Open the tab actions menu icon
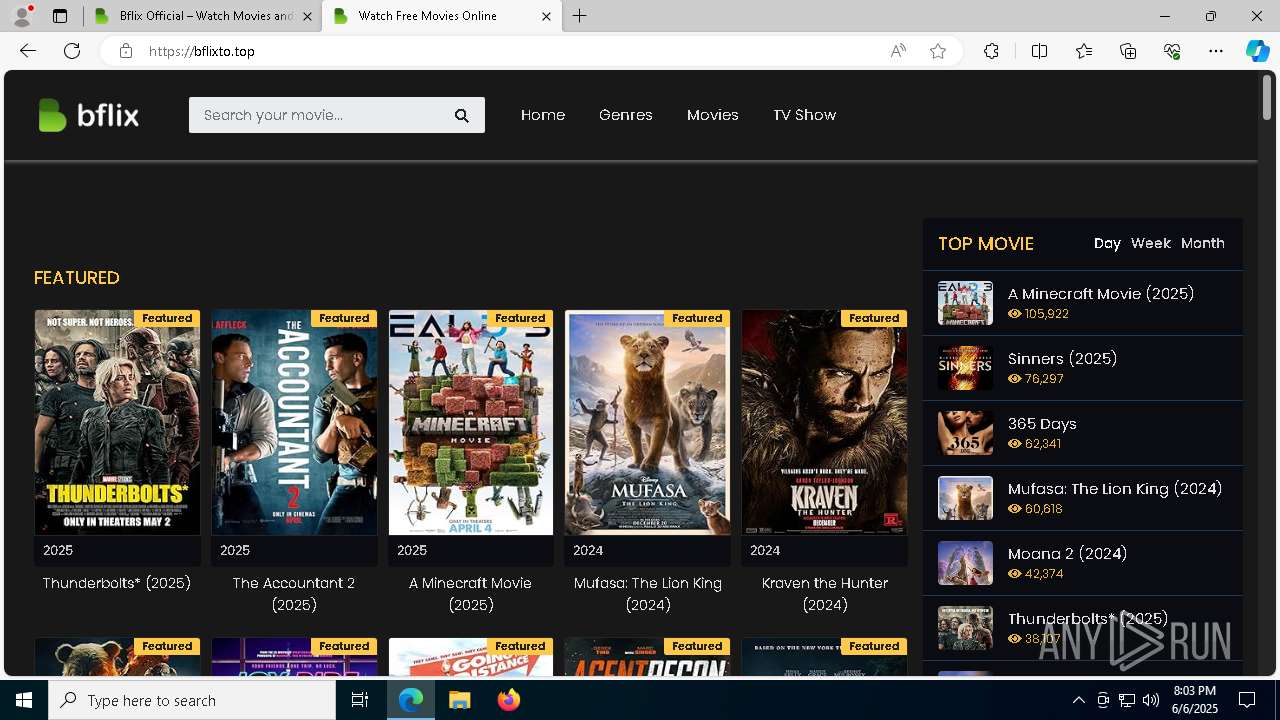This screenshot has width=1280, height=720. (60, 16)
